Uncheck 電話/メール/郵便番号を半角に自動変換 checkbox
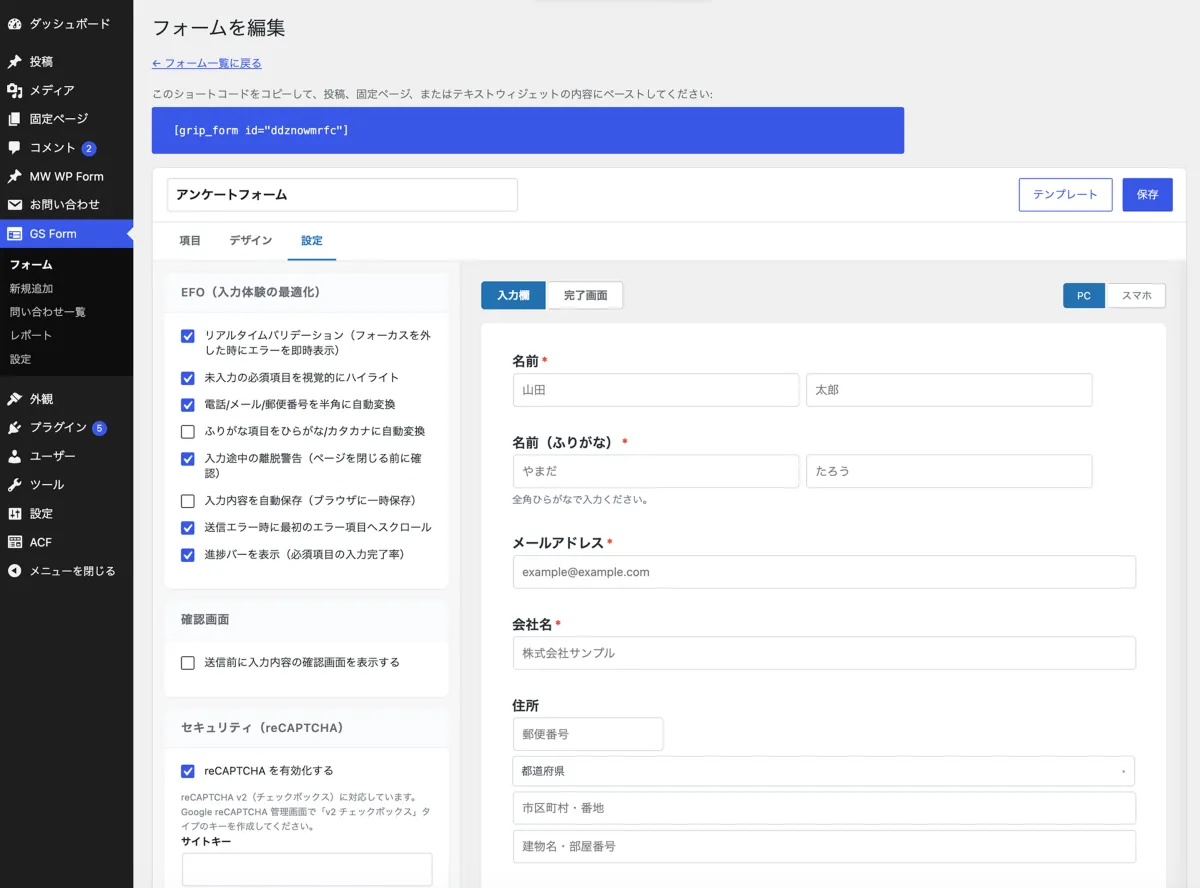The width and height of the screenshot is (1200, 888). (x=187, y=405)
